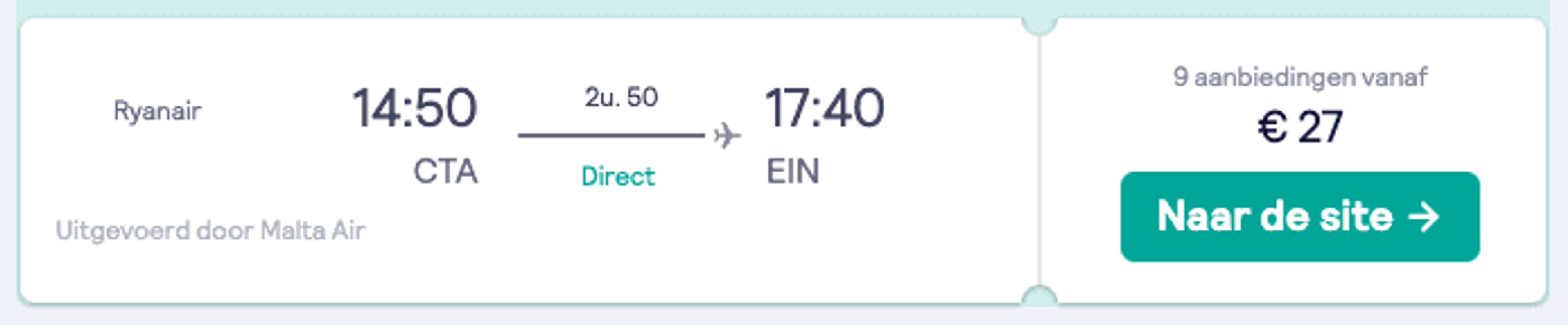
Task: Click the 9 aanbiedingen vanaf text
Action: click(1300, 77)
